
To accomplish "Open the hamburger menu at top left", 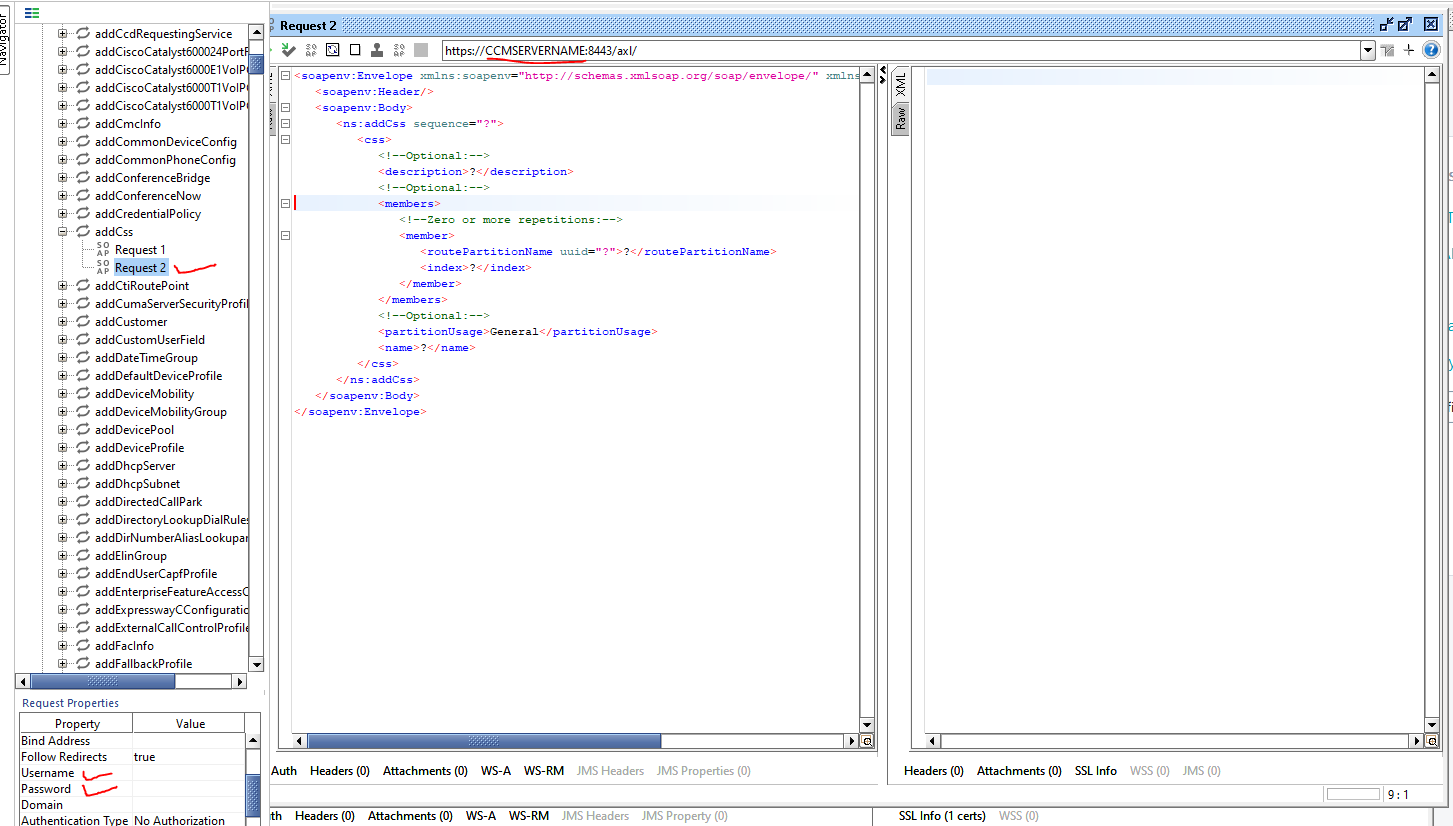I will (x=31, y=14).
